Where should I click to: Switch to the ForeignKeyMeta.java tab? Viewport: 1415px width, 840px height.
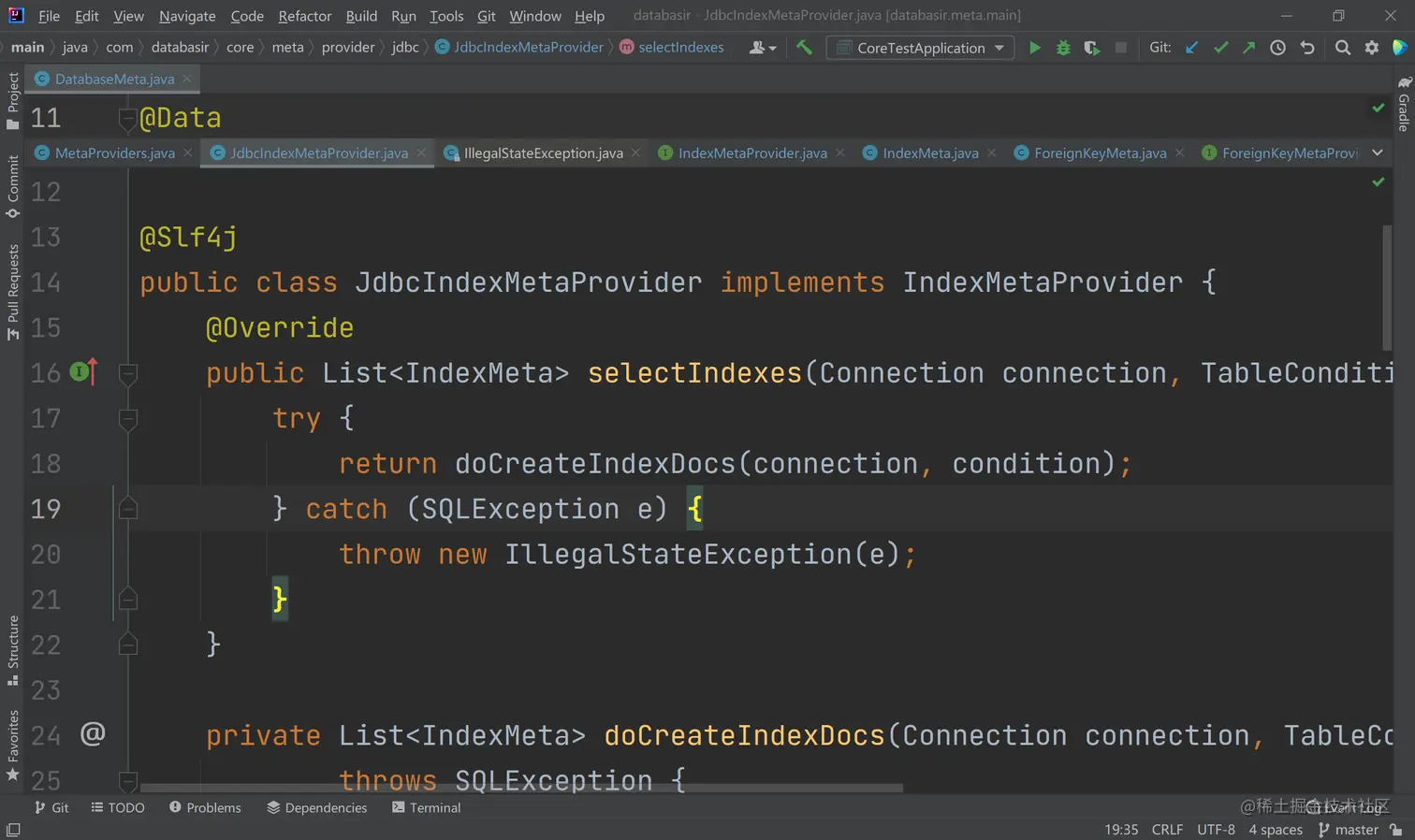[1100, 152]
